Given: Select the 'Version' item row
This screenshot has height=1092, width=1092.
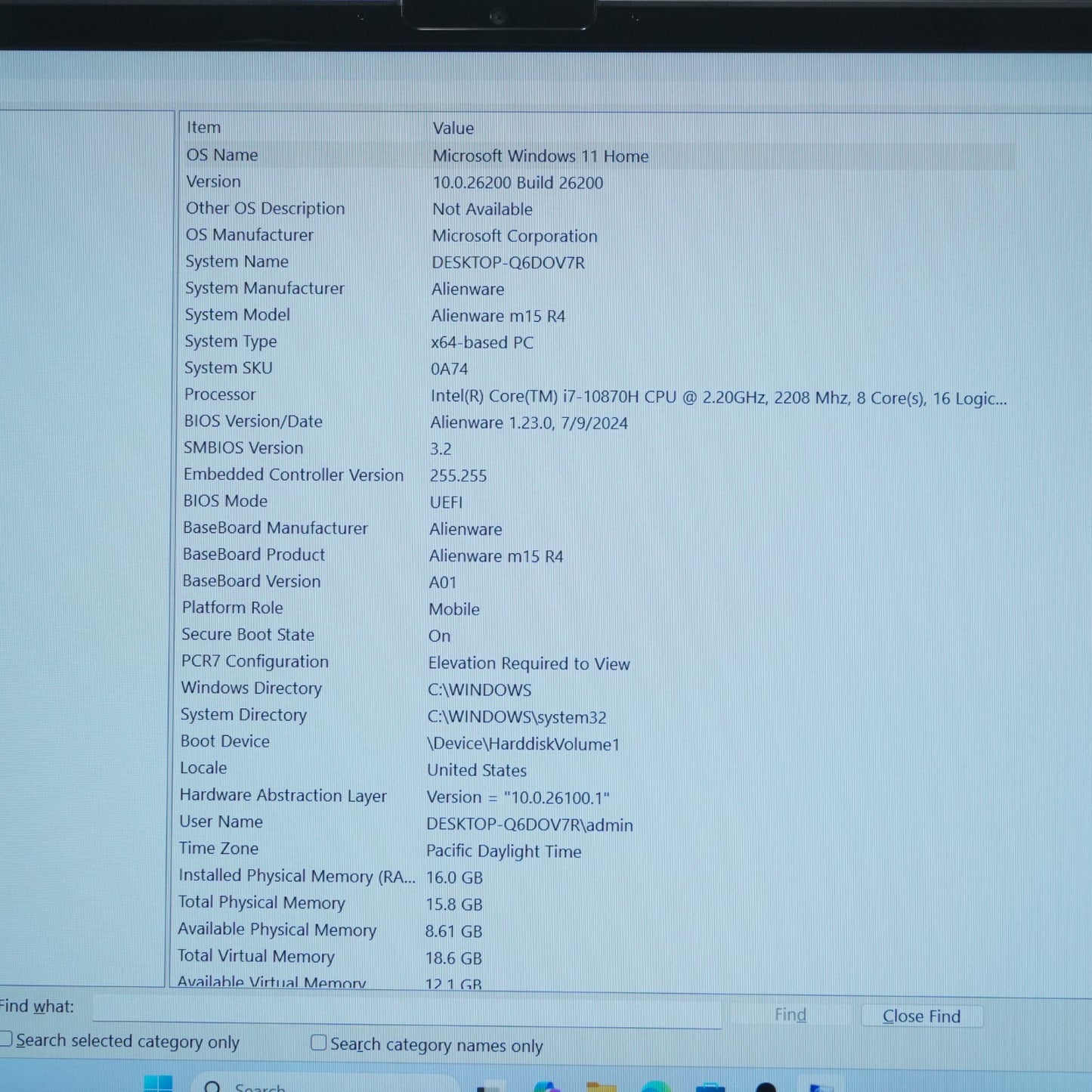Looking at the screenshot, I should 213,181.
